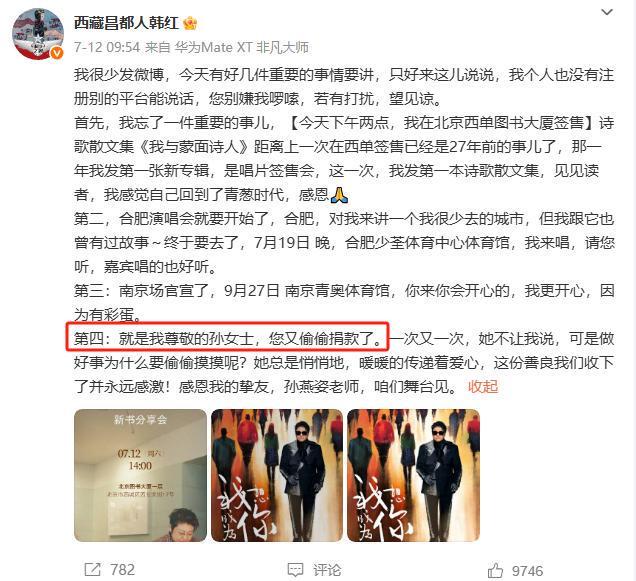Image resolution: width=636 pixels, height=581 pixels.
Task: Click the repost count 782
Action: 122,570
